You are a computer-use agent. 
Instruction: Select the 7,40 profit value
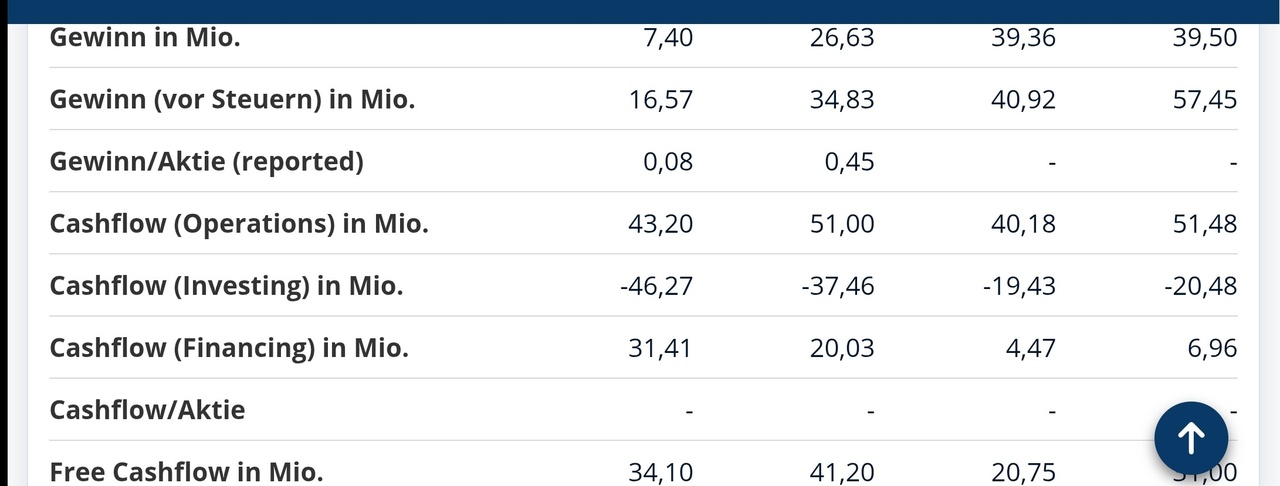[669, 38]
